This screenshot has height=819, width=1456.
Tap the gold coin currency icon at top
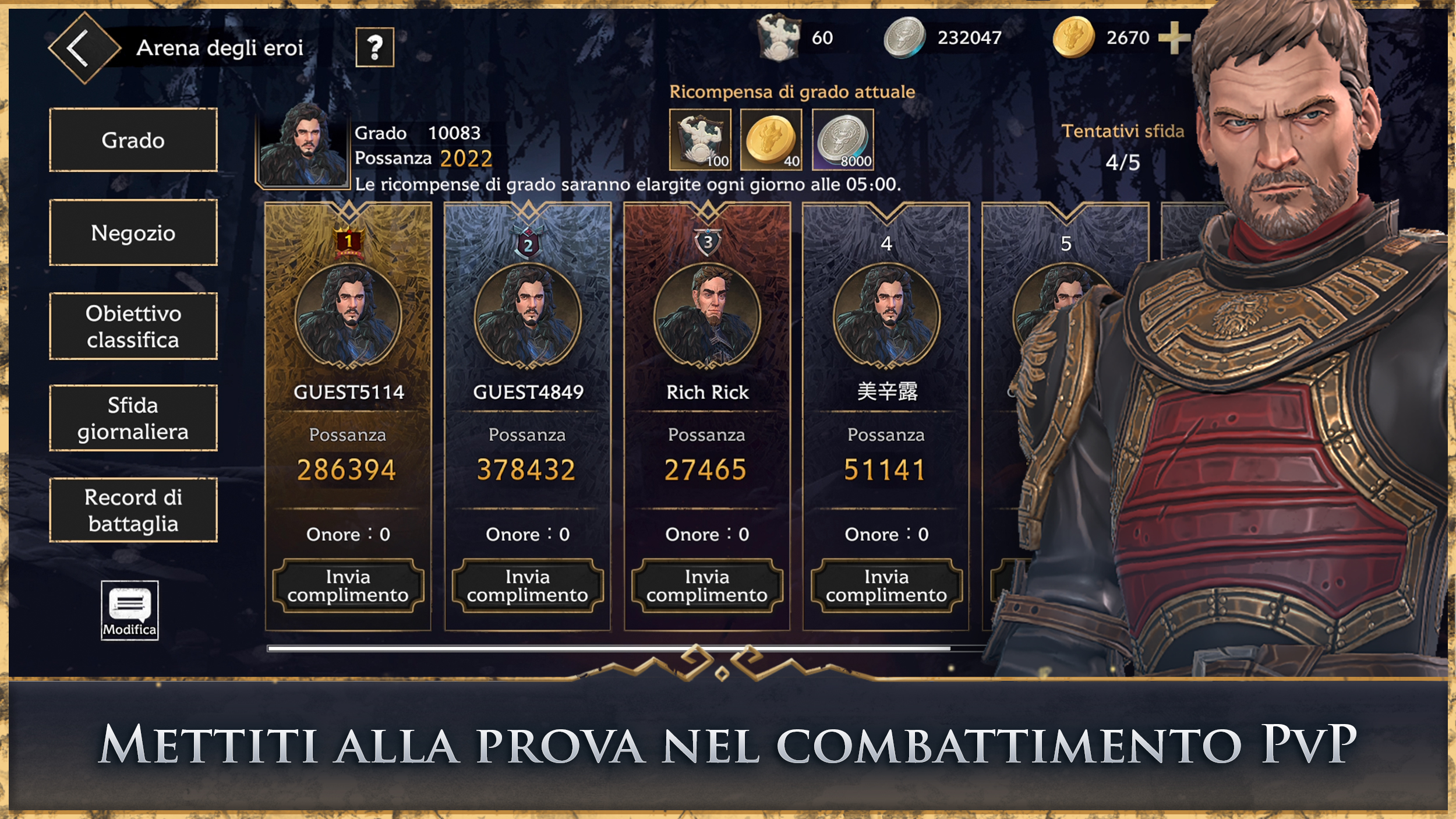1073,38
